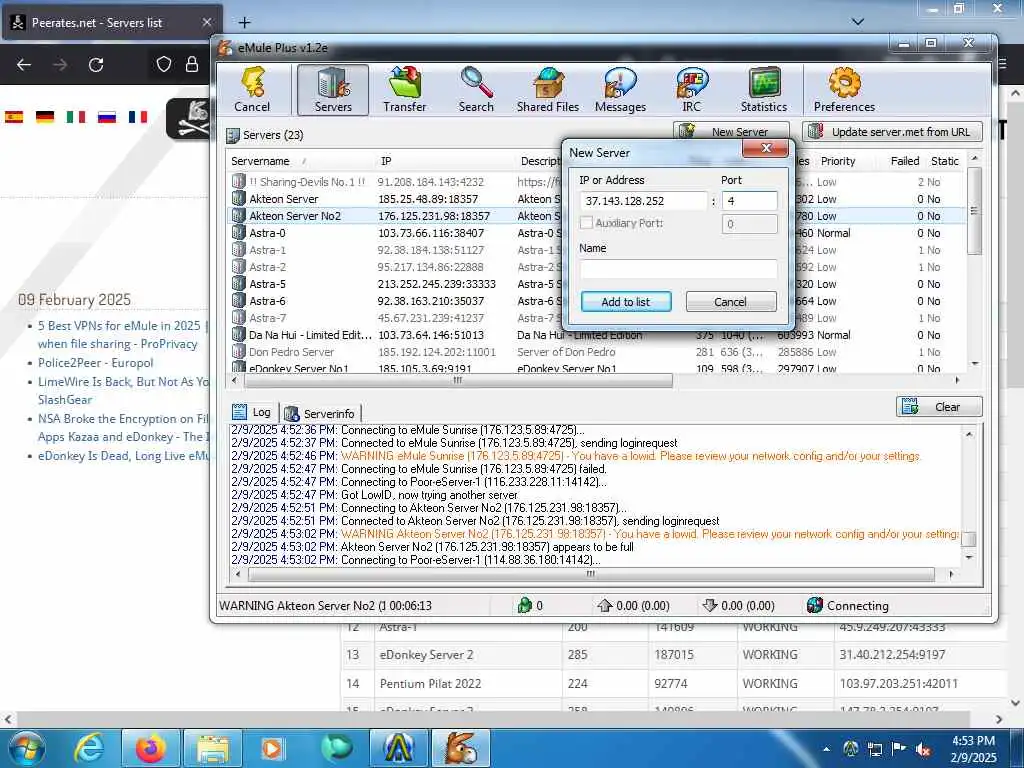The height and width of the screenshot is (768, 1024).
Task: Open Shared Files from toolbar
Action: [547, 90]
